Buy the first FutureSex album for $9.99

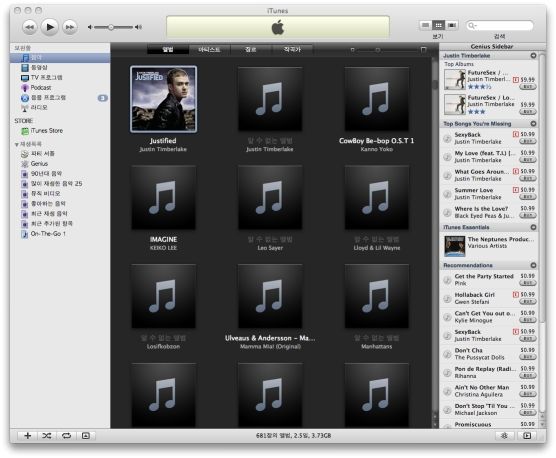pyautogui.click(x=528, y=87)
